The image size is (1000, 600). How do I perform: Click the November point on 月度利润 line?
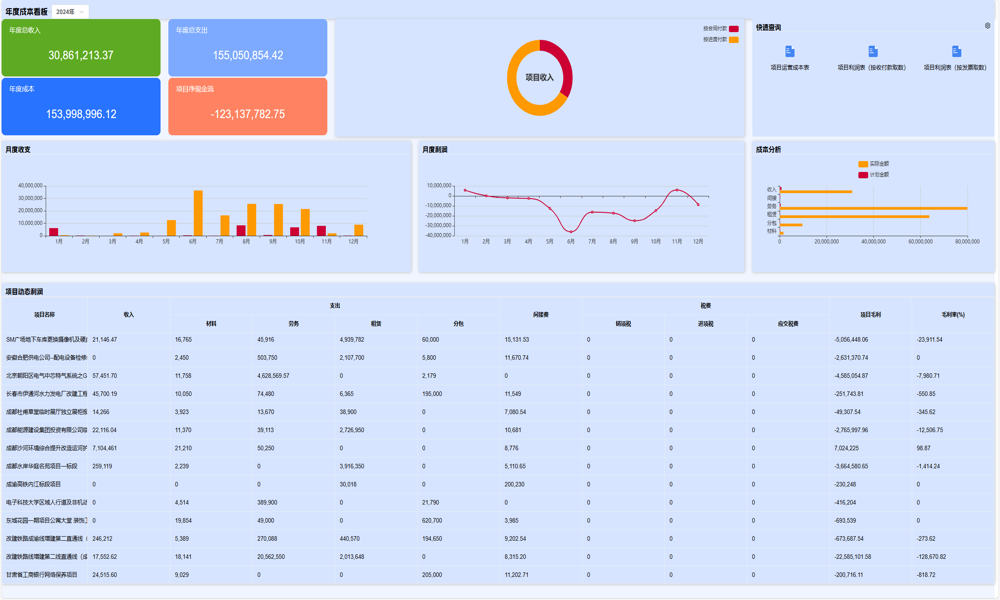point(677,190)
